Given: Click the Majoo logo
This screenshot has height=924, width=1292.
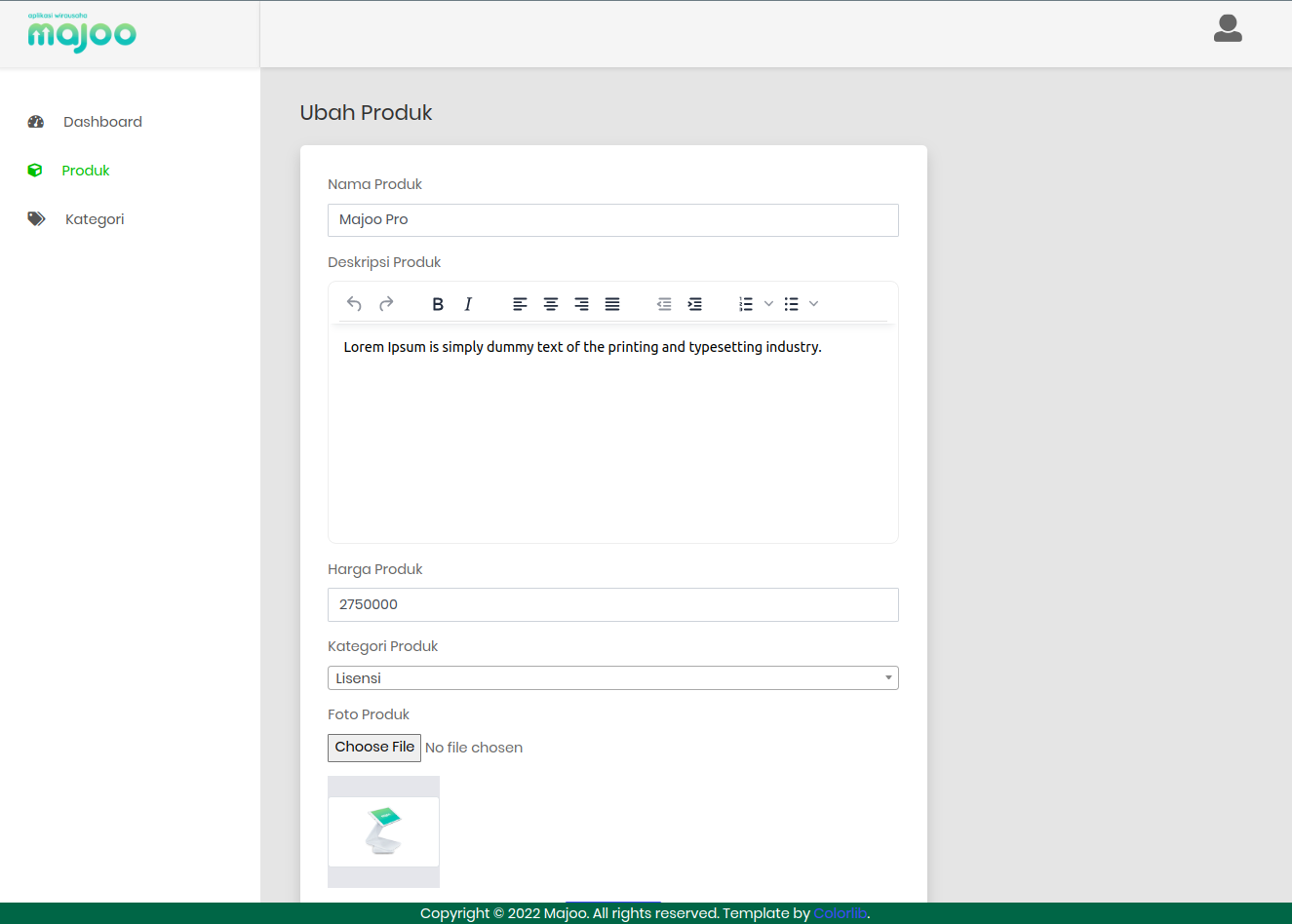Looking at the screenshot, I should tap(82, 32).
